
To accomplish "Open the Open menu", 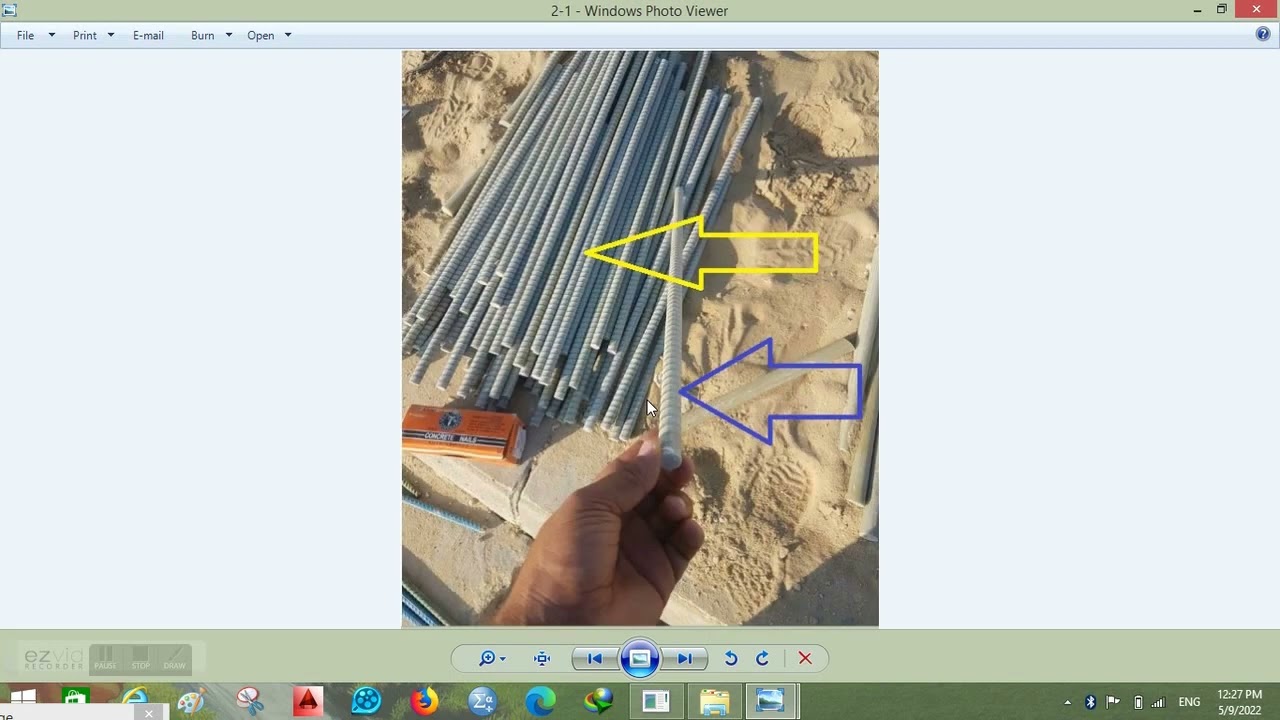I will [x=261, y=35].
